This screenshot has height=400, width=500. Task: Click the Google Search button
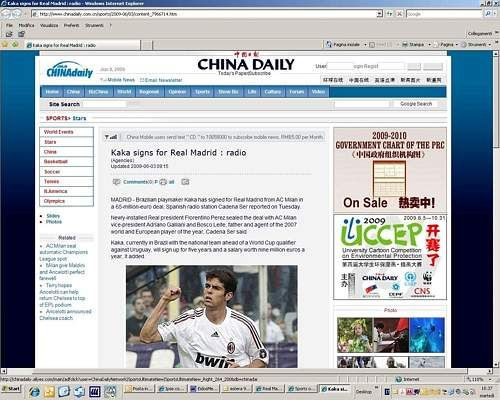416,104
